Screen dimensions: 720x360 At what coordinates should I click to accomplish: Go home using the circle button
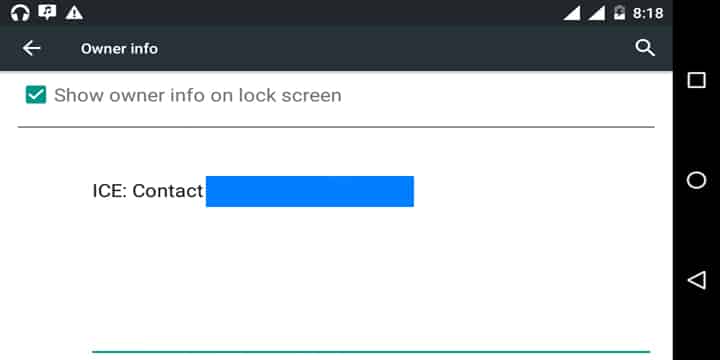tap(697, 180)
